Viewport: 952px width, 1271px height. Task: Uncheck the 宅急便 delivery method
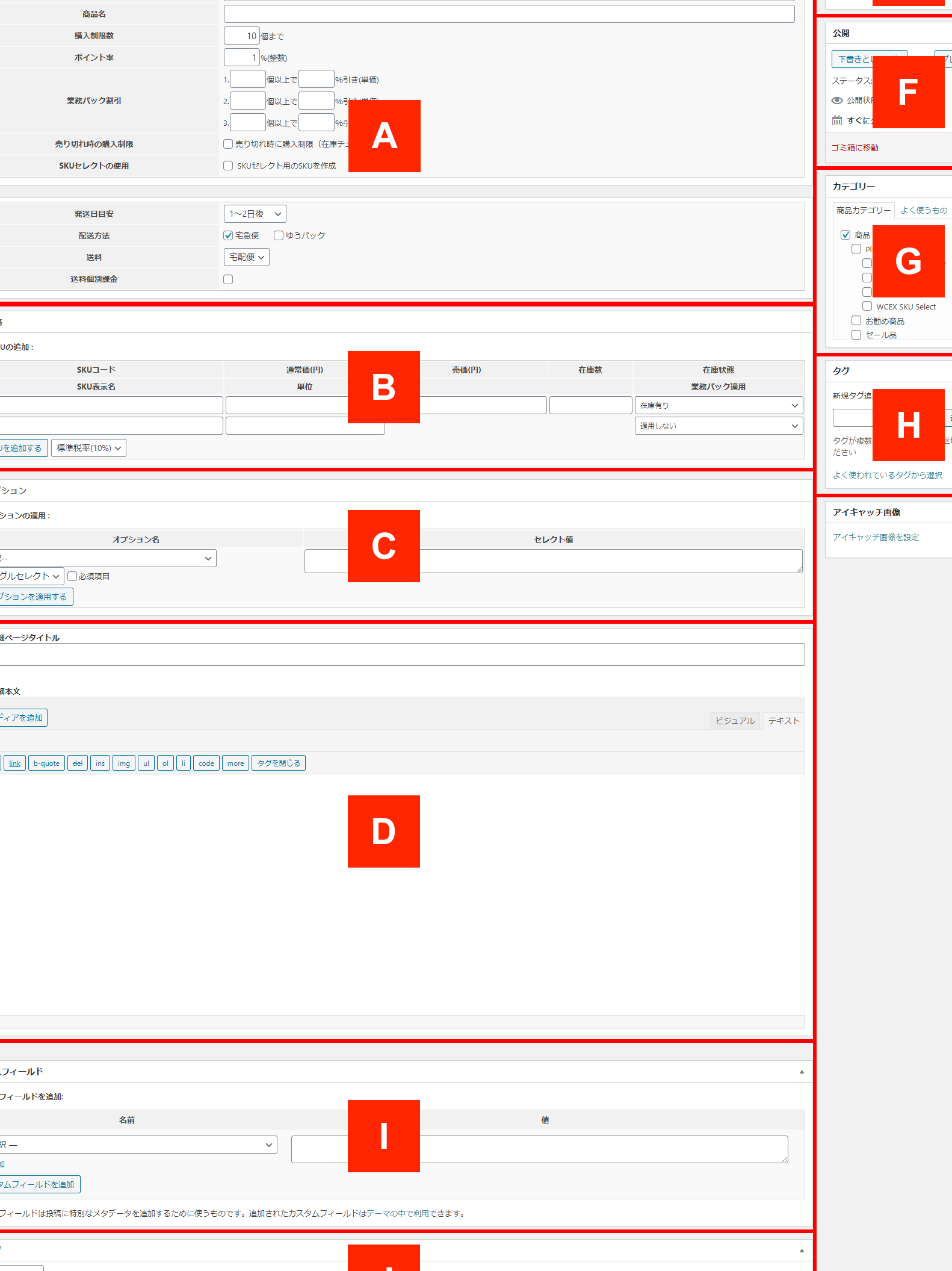[228, 235]
